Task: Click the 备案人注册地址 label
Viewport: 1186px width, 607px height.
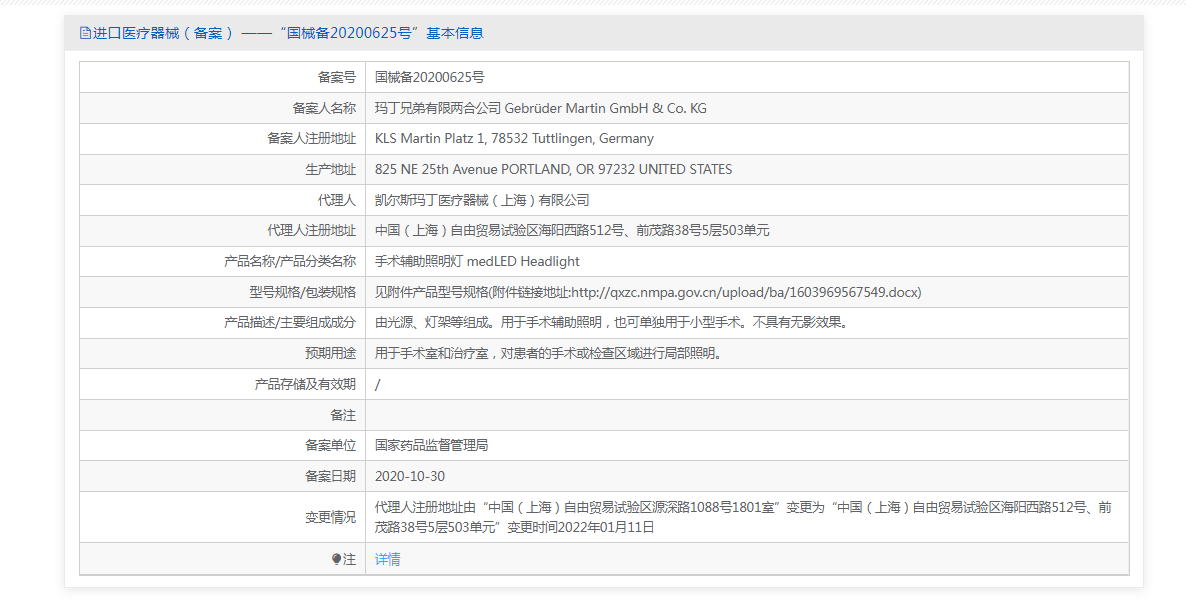Action: click(x=311, y=138)
